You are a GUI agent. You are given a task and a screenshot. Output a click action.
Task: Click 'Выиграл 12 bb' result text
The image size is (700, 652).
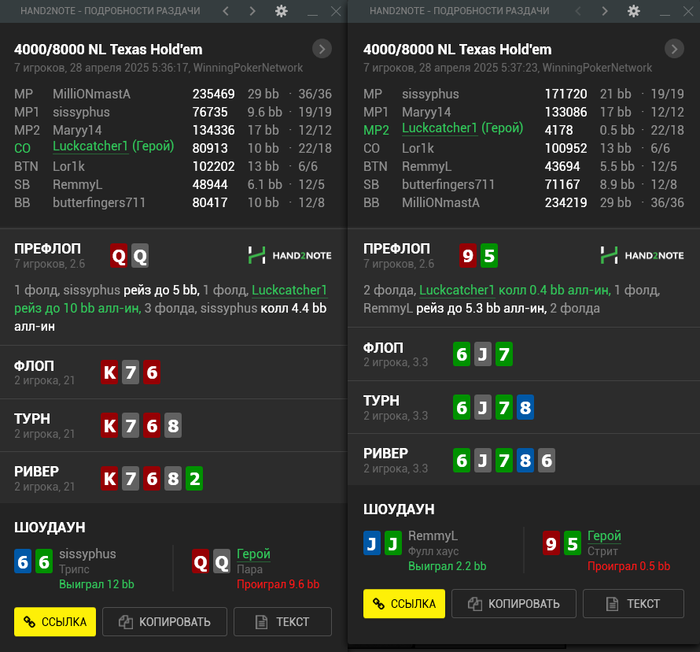click(97, 584)
